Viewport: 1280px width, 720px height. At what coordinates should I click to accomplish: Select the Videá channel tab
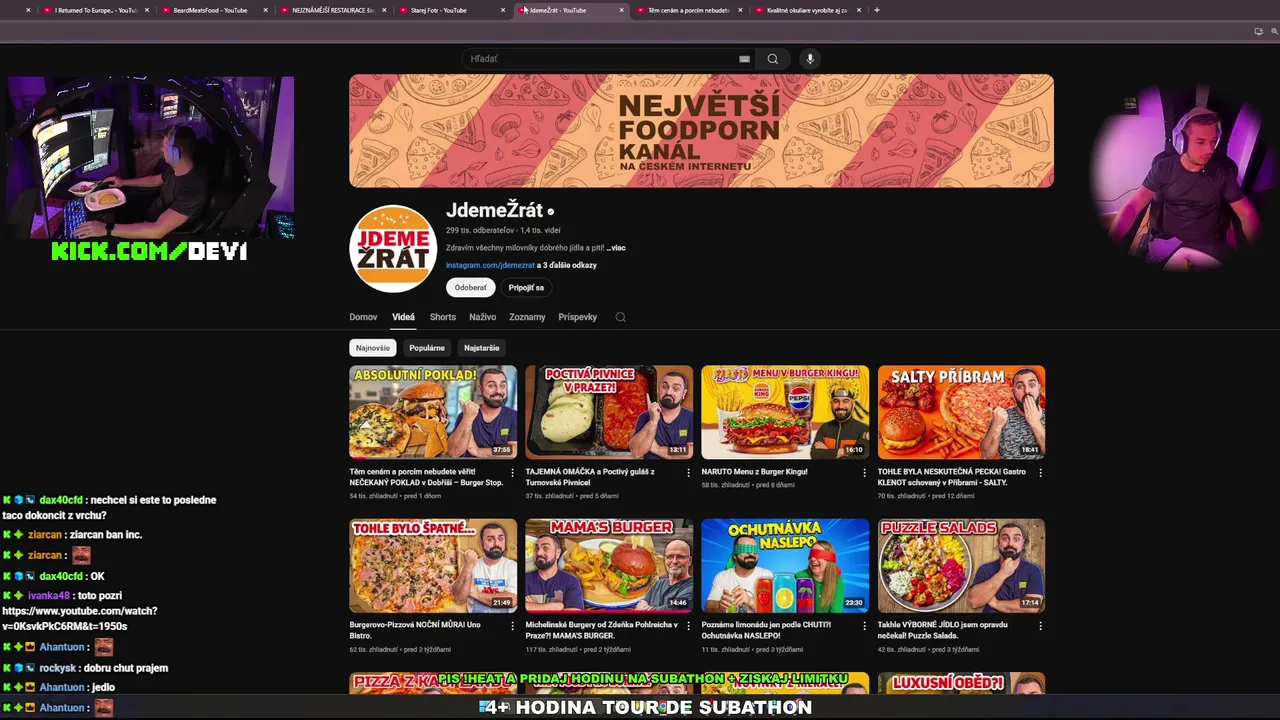[403, 317]
